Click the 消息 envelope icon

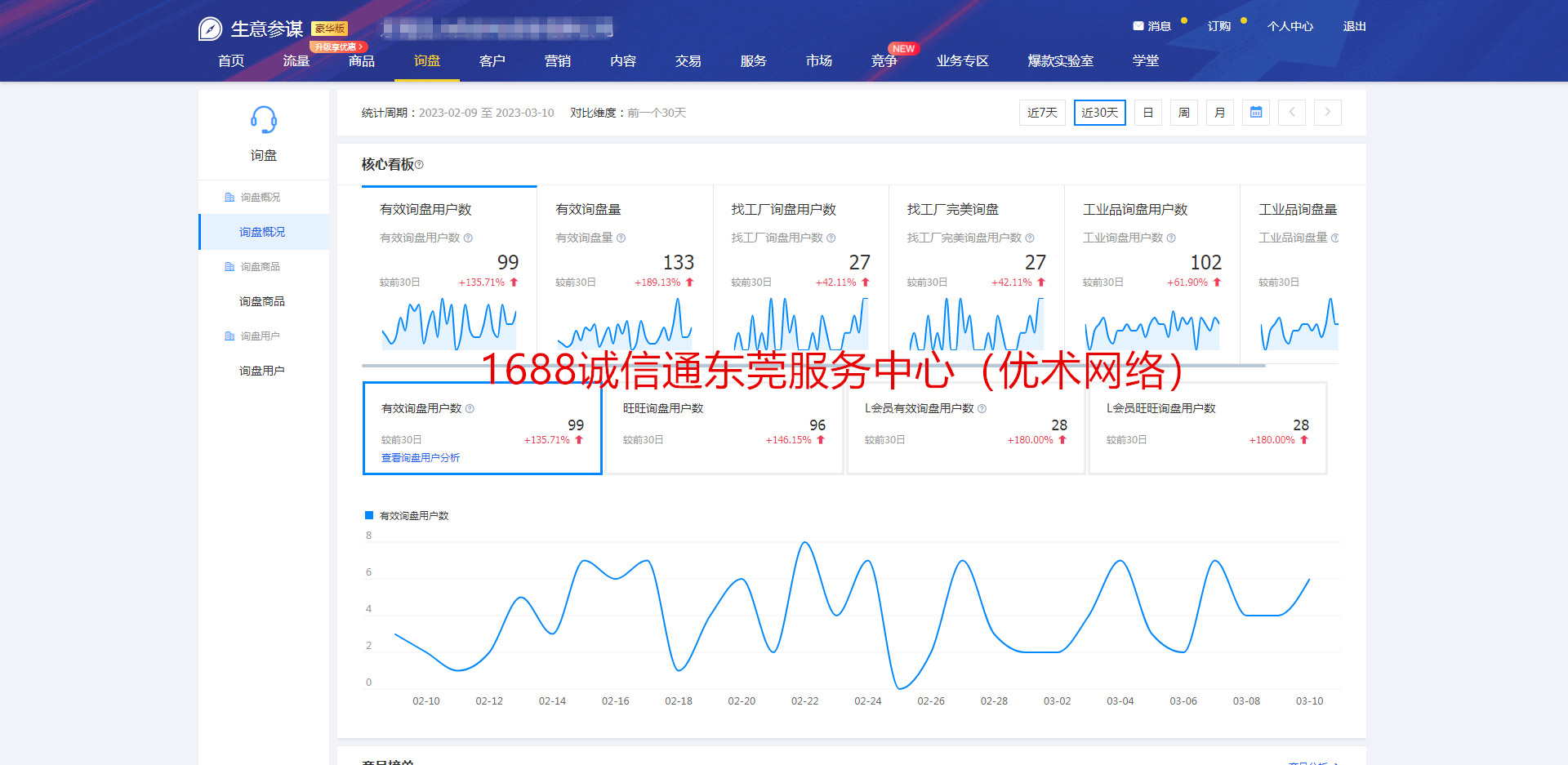point(1138,26)
